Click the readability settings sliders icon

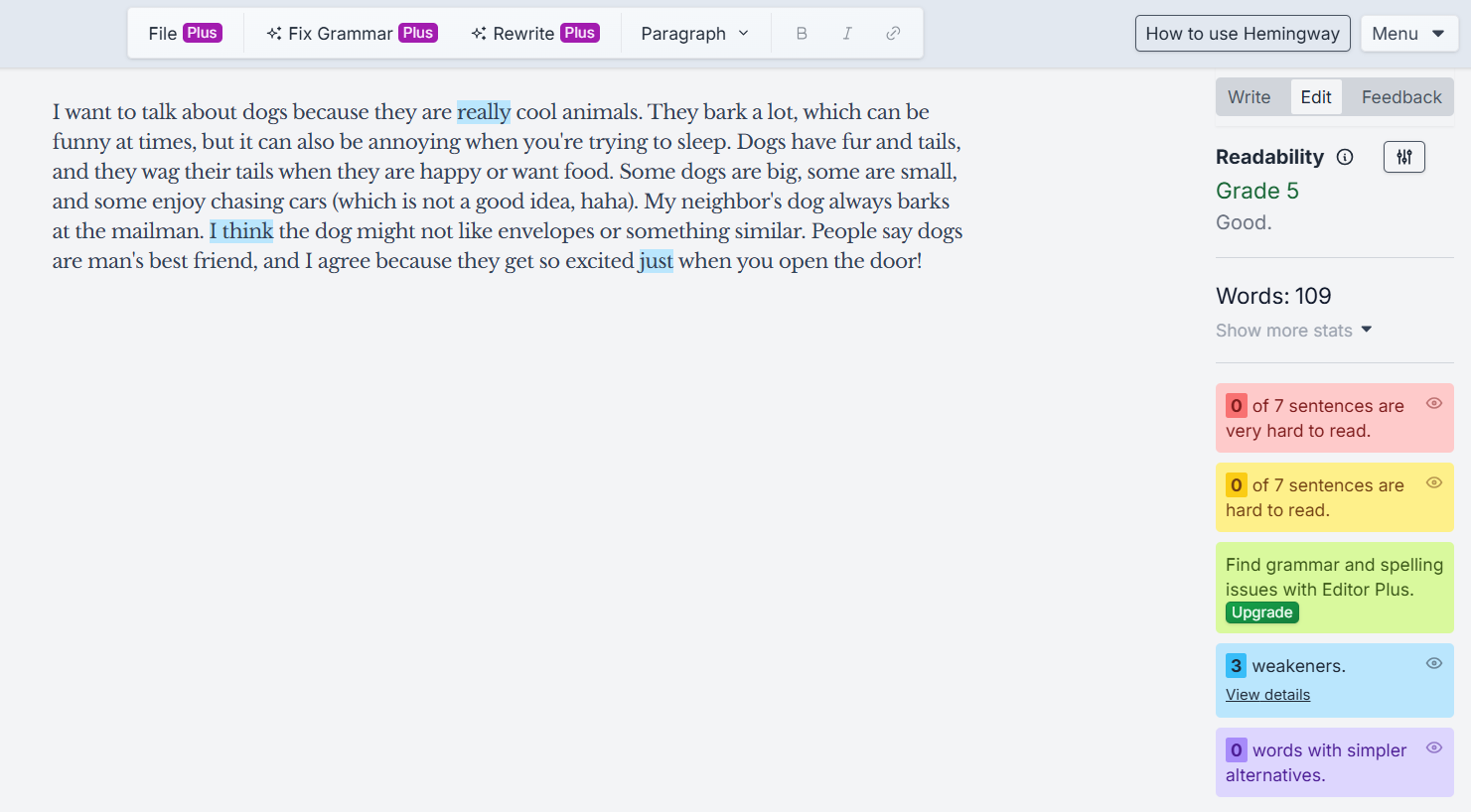(x=1403, y=156)
